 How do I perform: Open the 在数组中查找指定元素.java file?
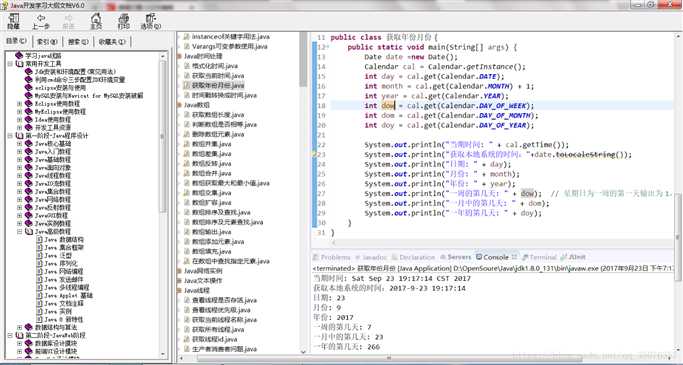(x=230, y=261)
